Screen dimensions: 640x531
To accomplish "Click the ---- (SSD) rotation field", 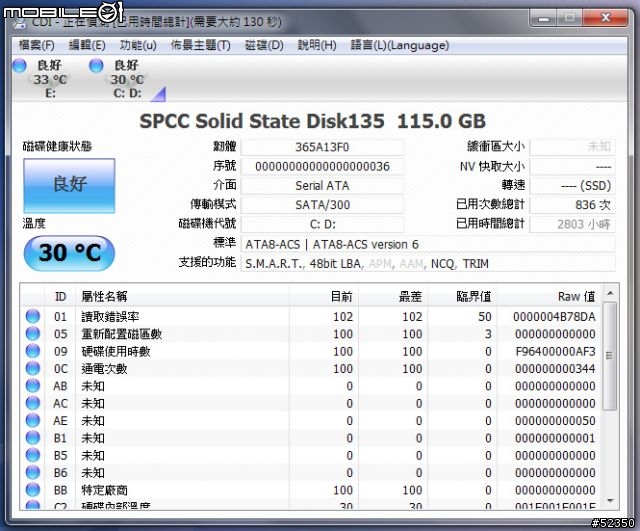I will (x=572, y=186).
